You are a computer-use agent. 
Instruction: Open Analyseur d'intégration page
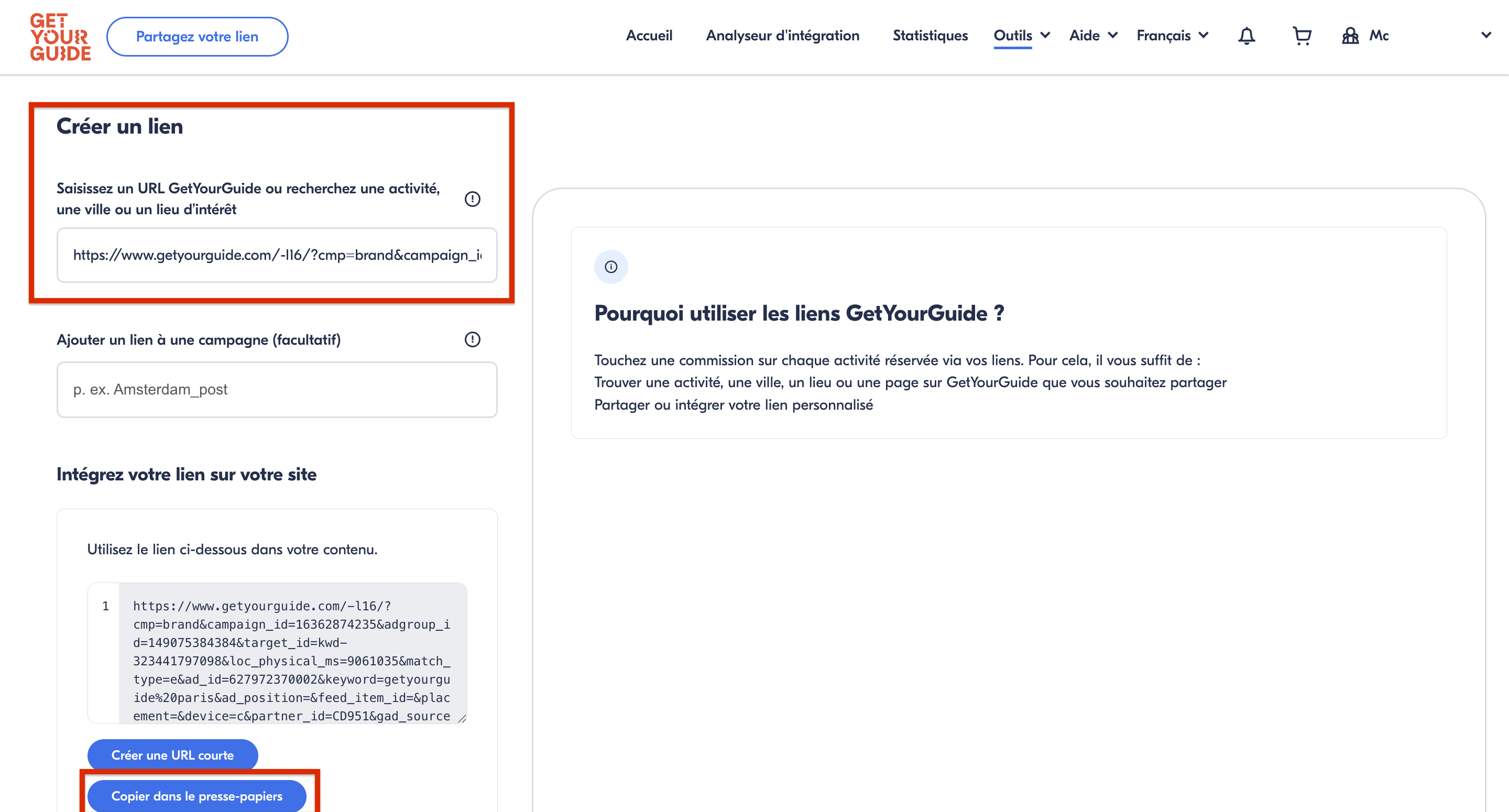click(782, 36)
